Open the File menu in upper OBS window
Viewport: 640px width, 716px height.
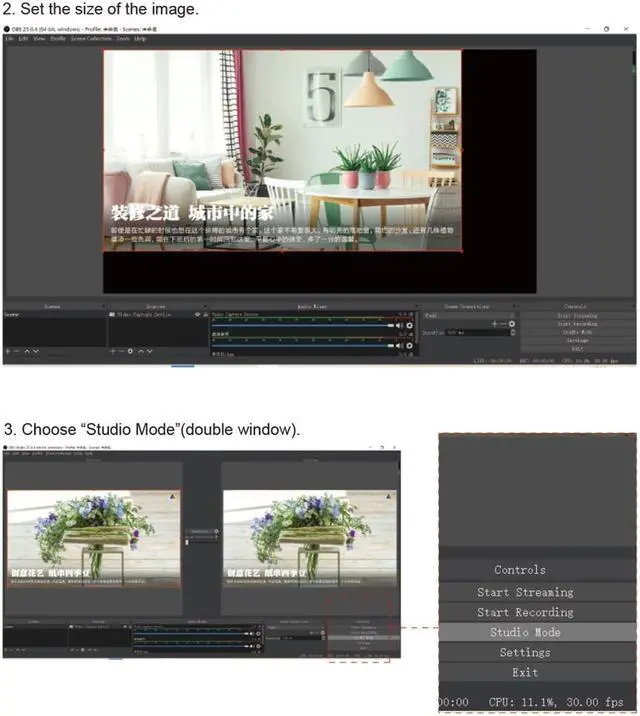9,39
